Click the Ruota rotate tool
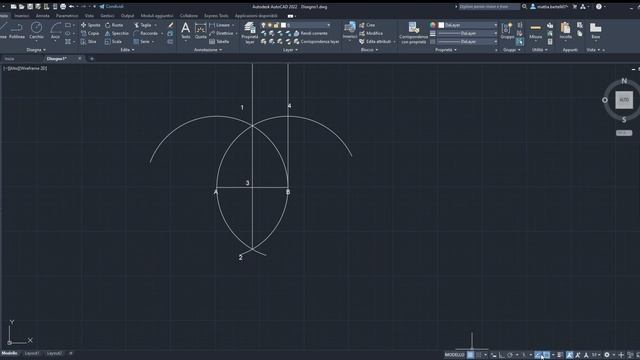Screen dimensions: 640x360 point(114,25)
